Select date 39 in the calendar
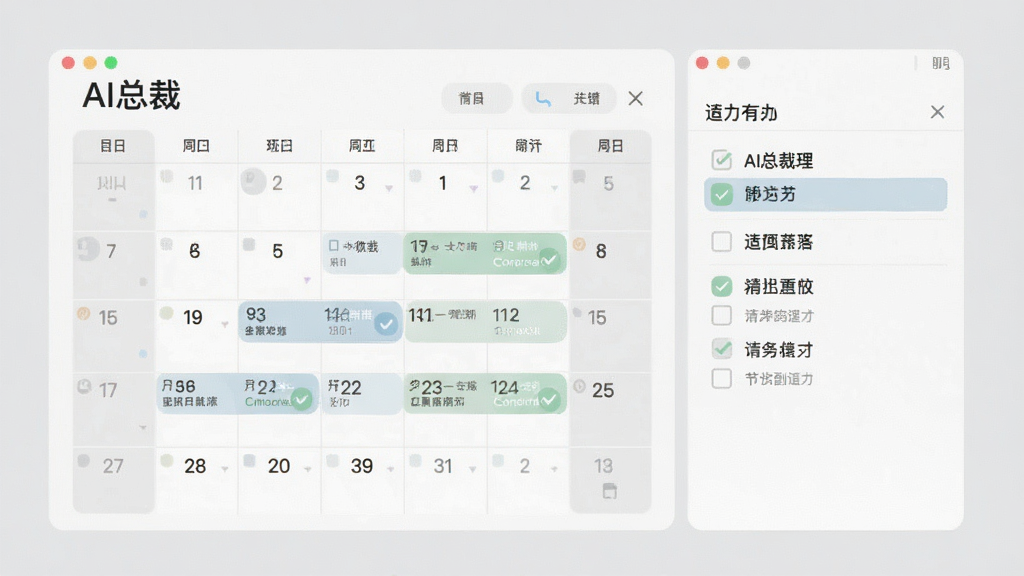1024x576 pixels. click(362, 466)
